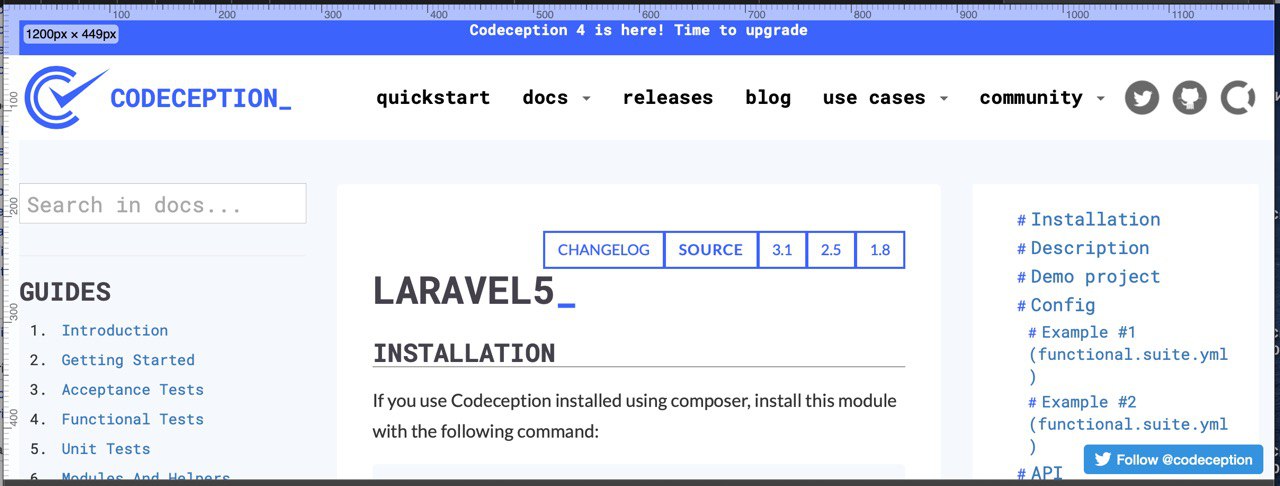Screen dimensions: 1280x486
Task: Click the Codeception 4 upgrade banner
Action: pyautogui.click(x=639, y=30)
